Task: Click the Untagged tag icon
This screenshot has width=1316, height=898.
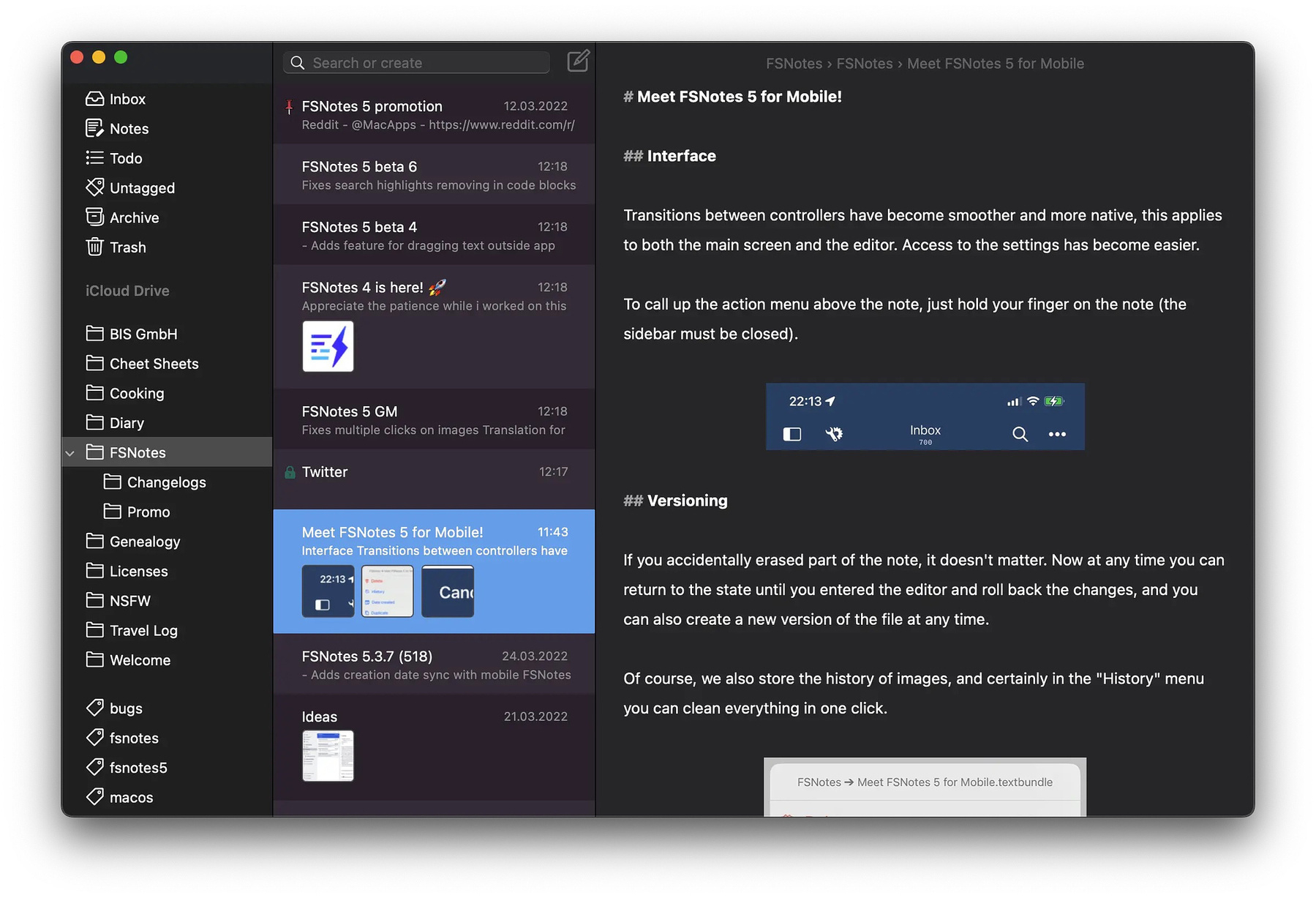Action: pyautogui.click(x=94, y=187)
